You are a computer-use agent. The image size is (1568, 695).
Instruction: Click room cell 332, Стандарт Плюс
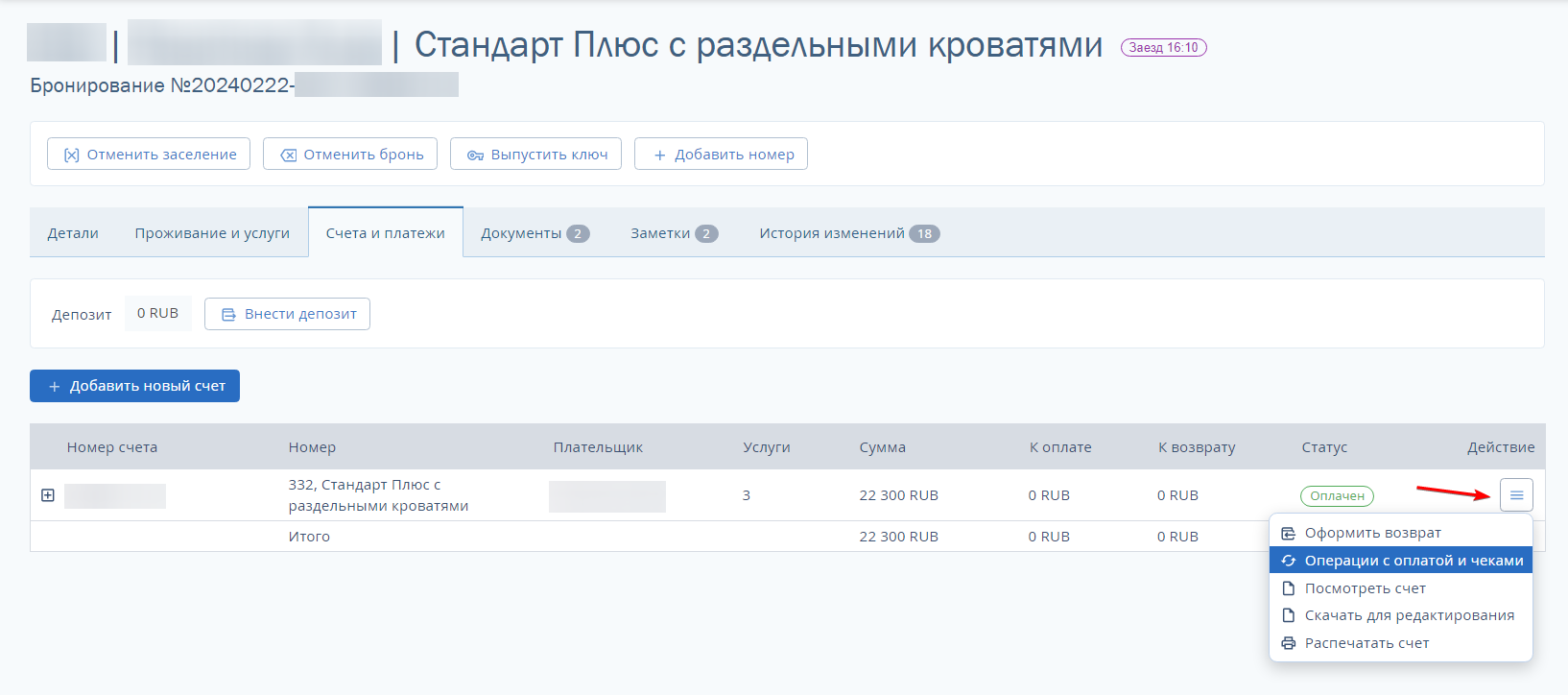[378, 495]
